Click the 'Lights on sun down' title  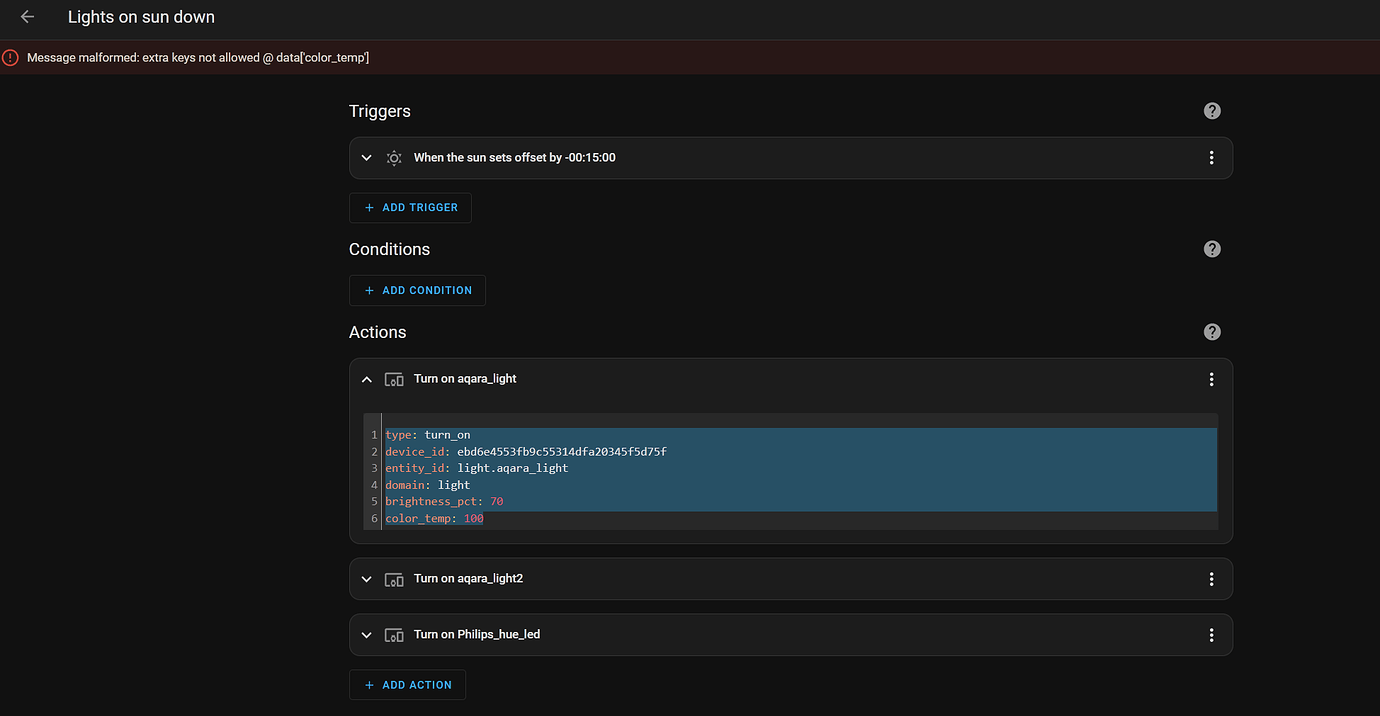click(141, 17)
